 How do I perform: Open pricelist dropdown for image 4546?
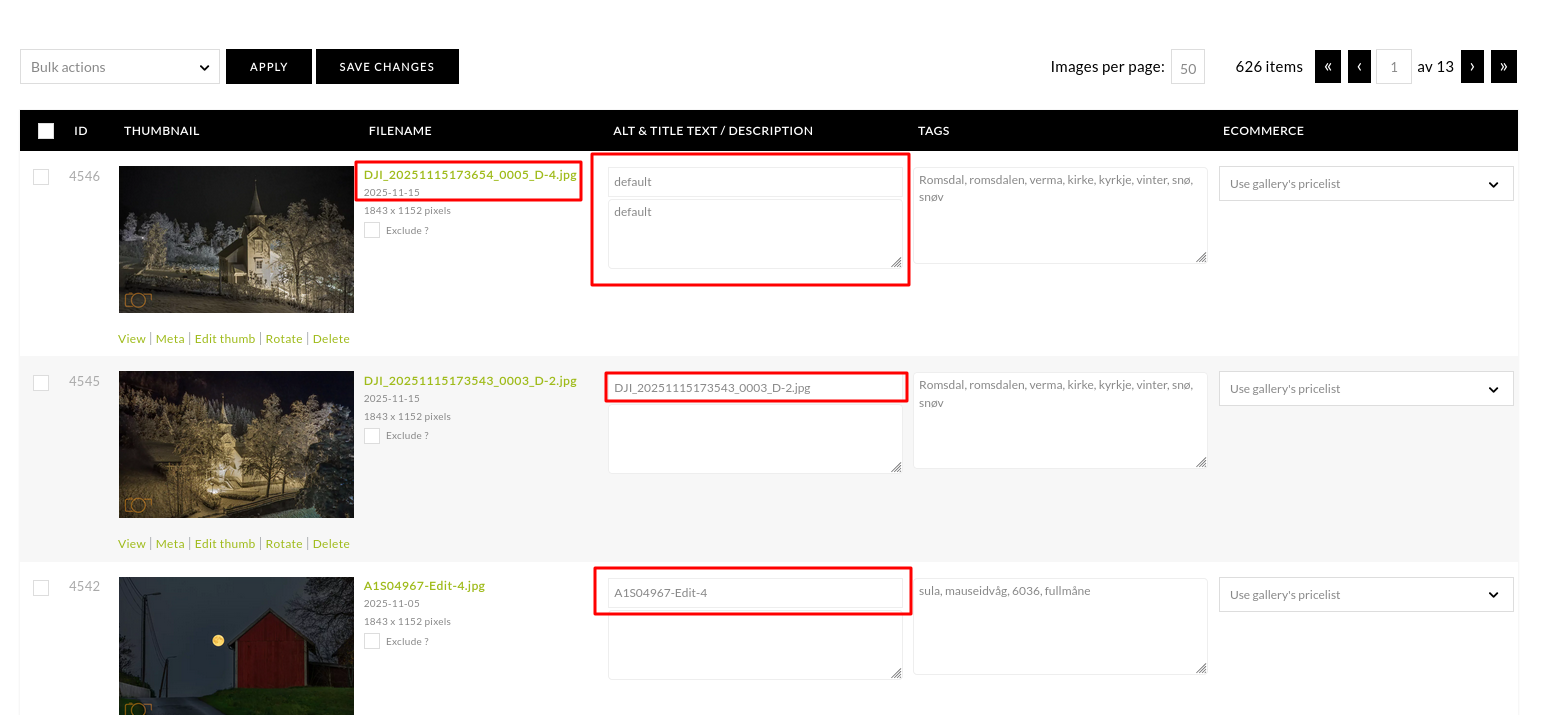coord(1365,184)
